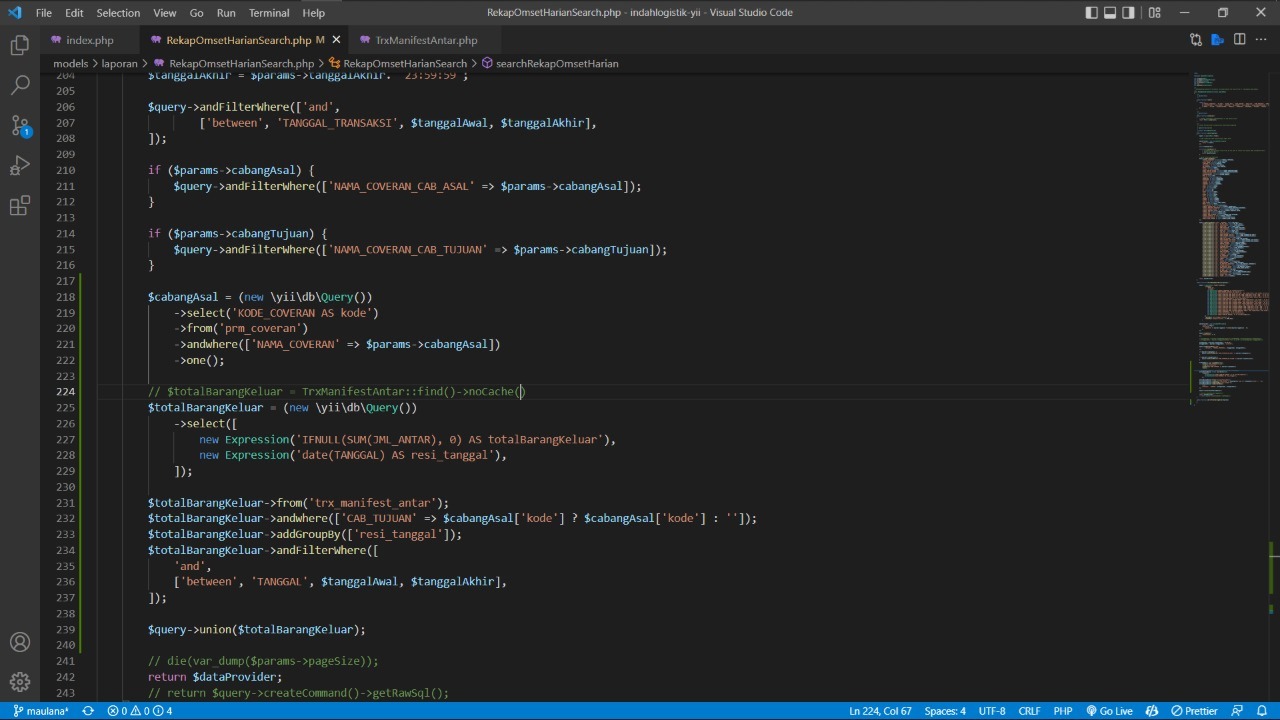Click the notifications bell in status bar
1280x720 pixels.
tap(1263, 711)
